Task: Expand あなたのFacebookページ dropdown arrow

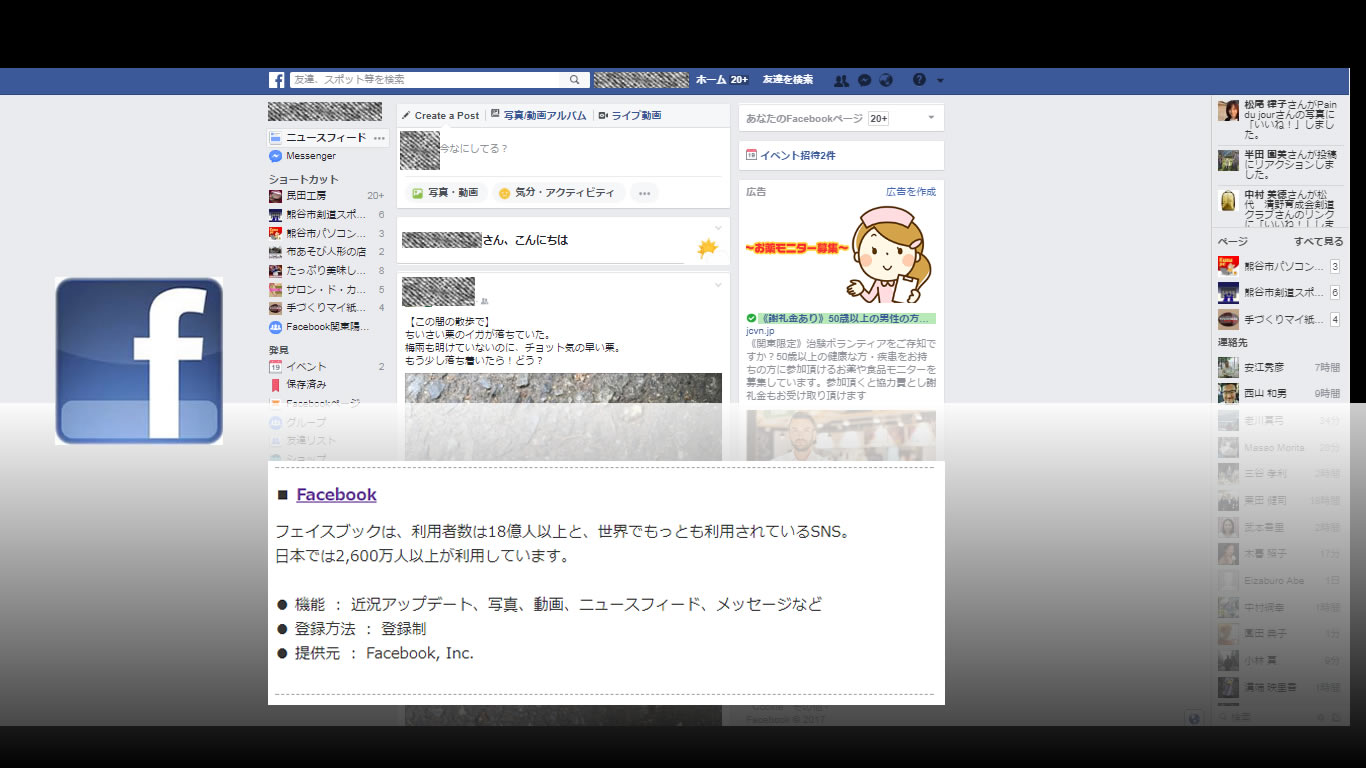Action: pyautogui.click(x=931, y=118)
